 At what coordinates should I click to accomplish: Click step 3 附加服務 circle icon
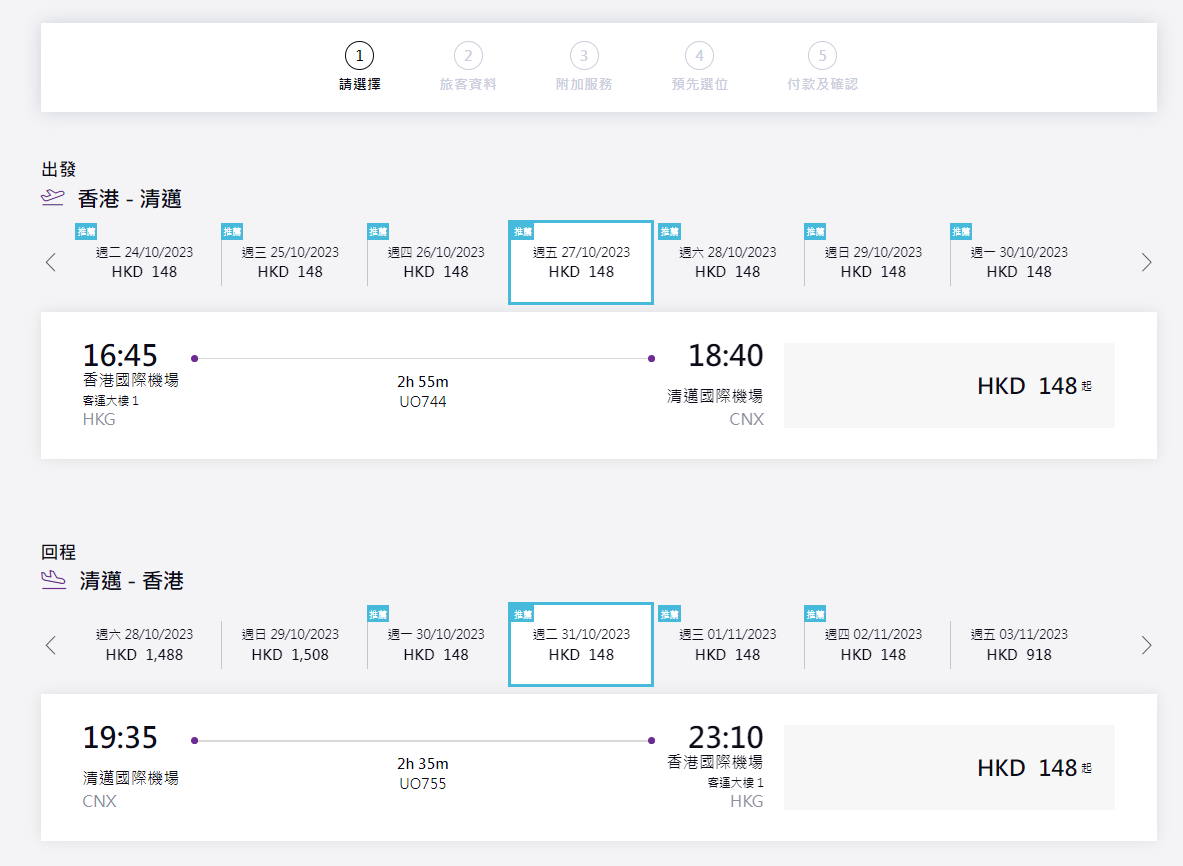pos(584,56)
